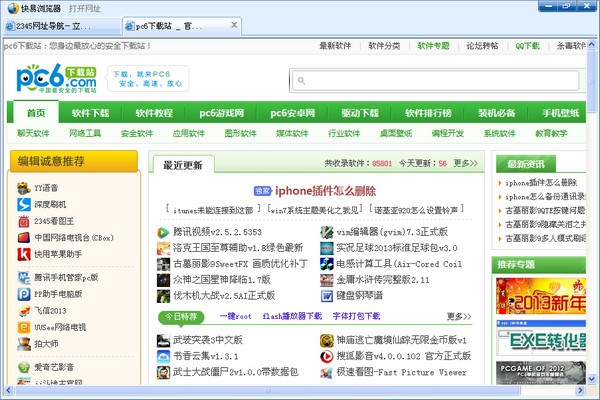600x400 pixels.
Task: Click the 中国网络电视台 CBox icon
Action: pos(24,237)
